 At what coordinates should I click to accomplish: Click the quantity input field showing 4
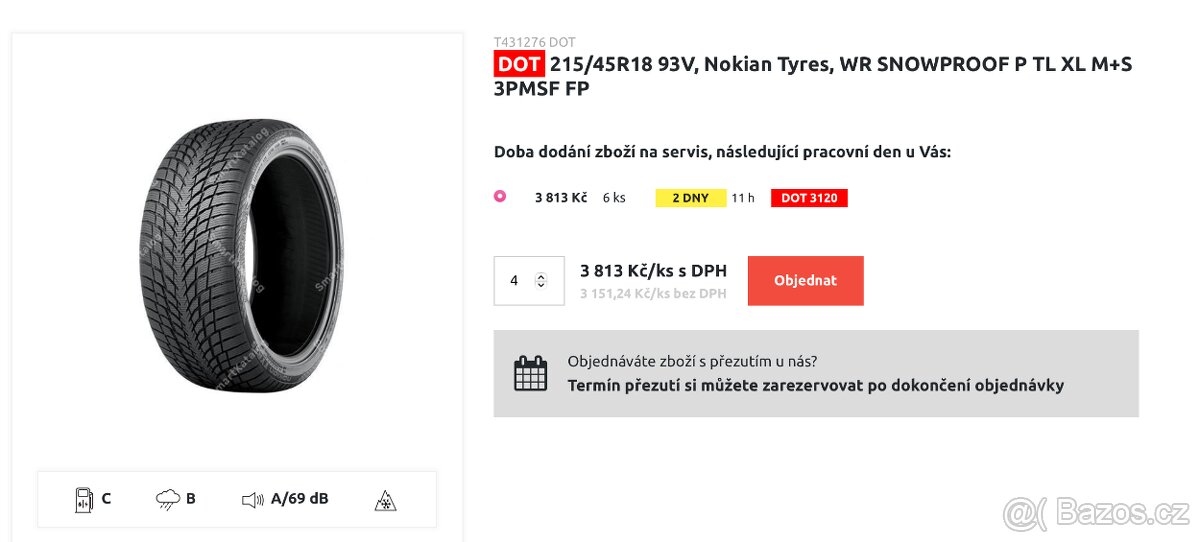click(x=514, y=281)
